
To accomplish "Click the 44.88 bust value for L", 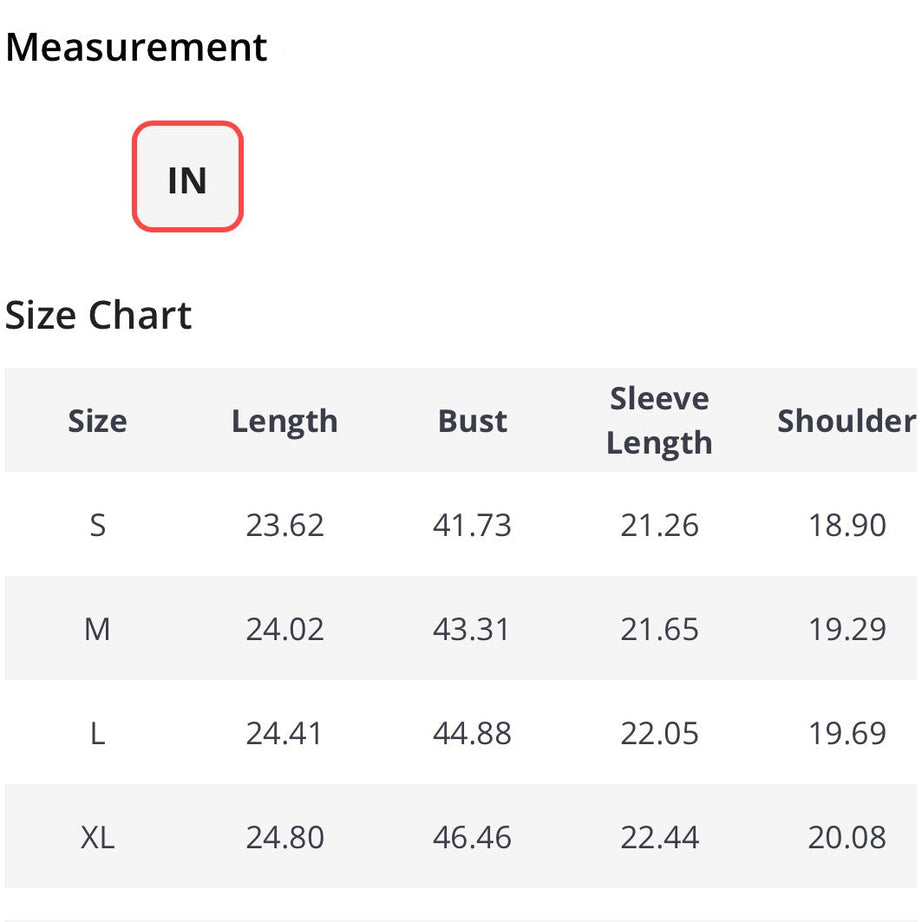I will [x=472, y=733].
